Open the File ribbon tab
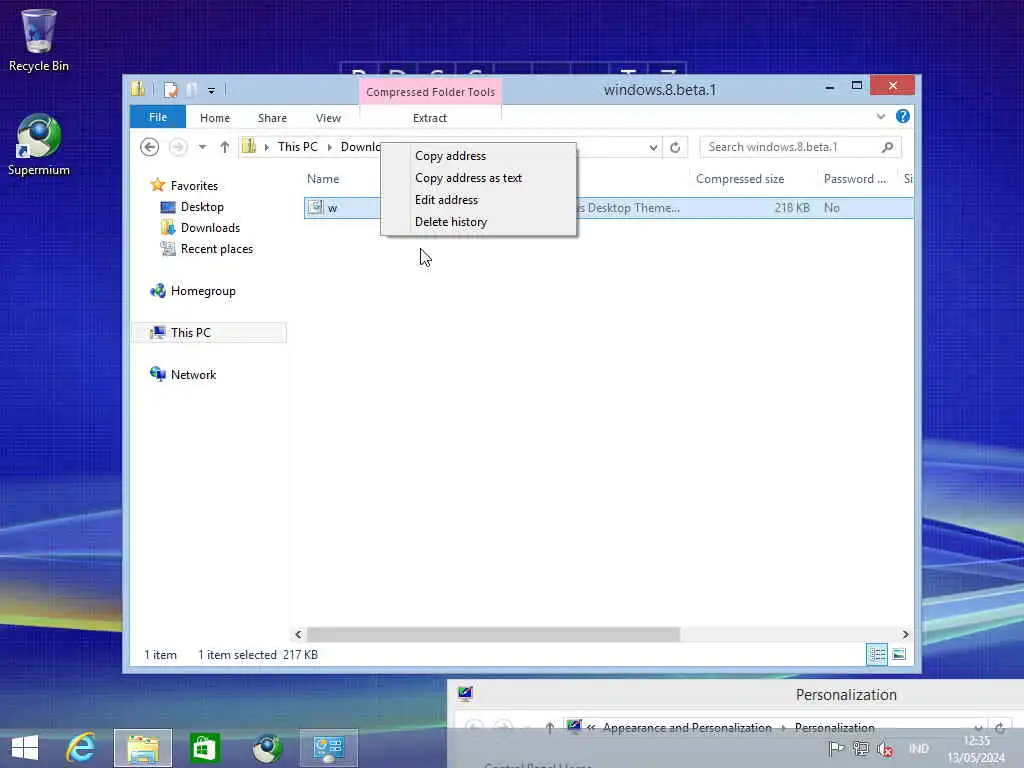 (157, 118)
